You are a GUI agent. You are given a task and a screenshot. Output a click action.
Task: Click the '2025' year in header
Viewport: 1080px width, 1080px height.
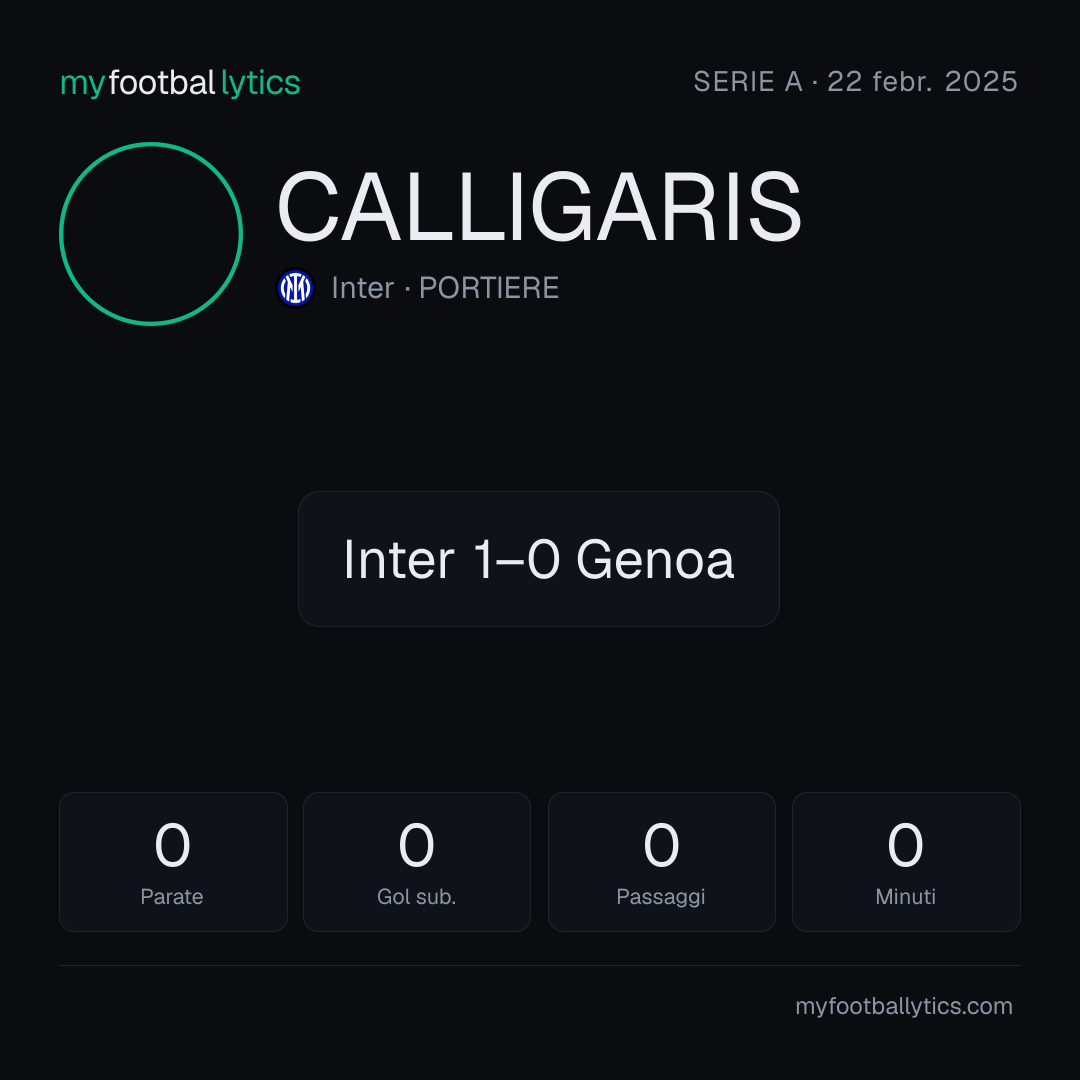981,82
